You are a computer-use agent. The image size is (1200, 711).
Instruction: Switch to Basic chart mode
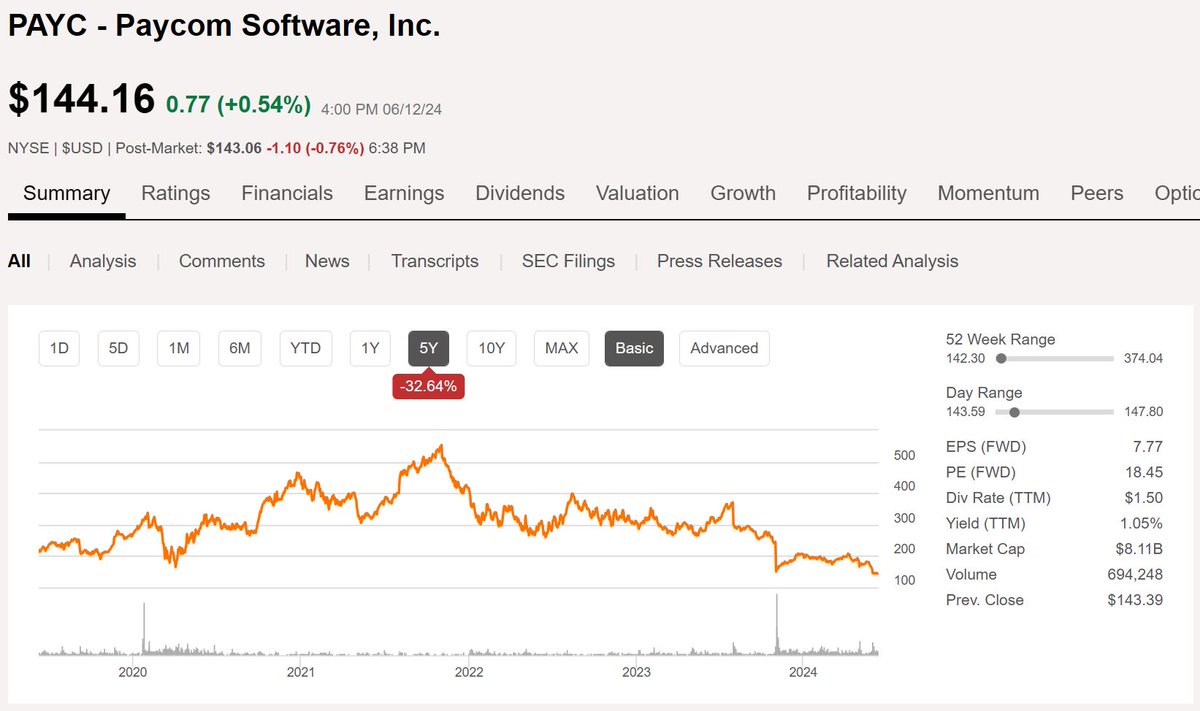(634, 348)
